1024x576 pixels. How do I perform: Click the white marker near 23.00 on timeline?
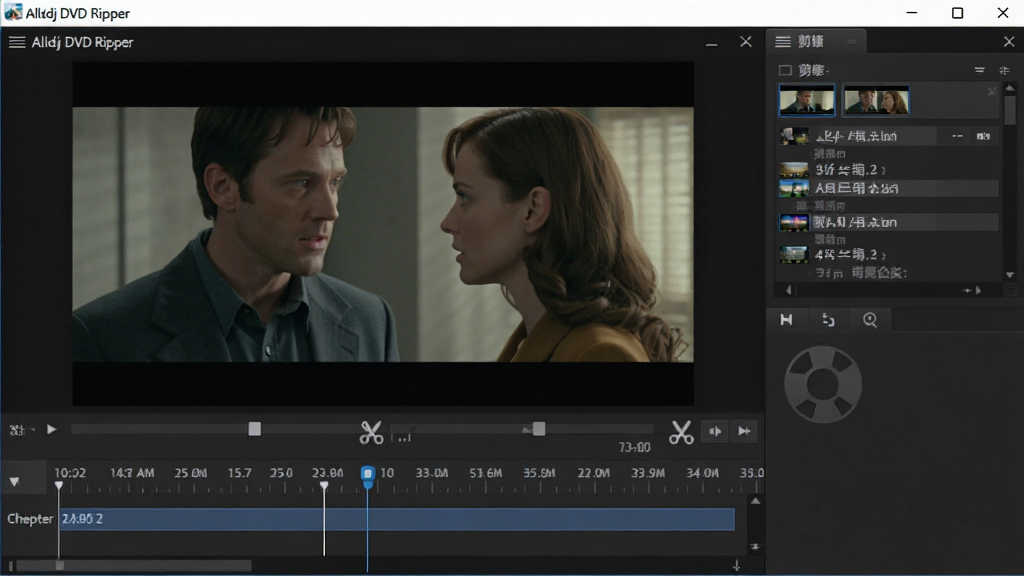coord(324,485)
